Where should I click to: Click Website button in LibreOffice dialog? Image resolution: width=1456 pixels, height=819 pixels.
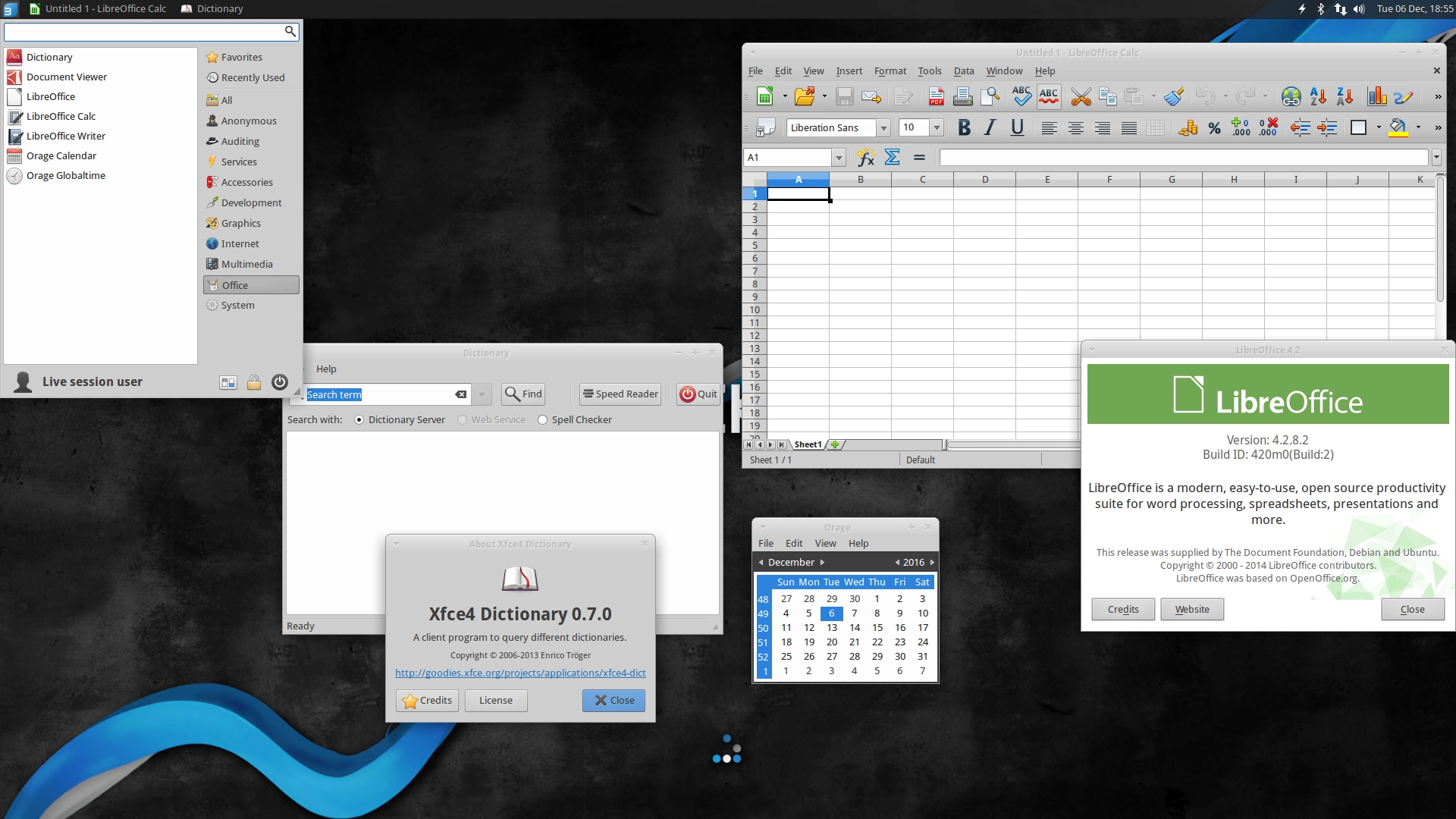click(1192, 610)
